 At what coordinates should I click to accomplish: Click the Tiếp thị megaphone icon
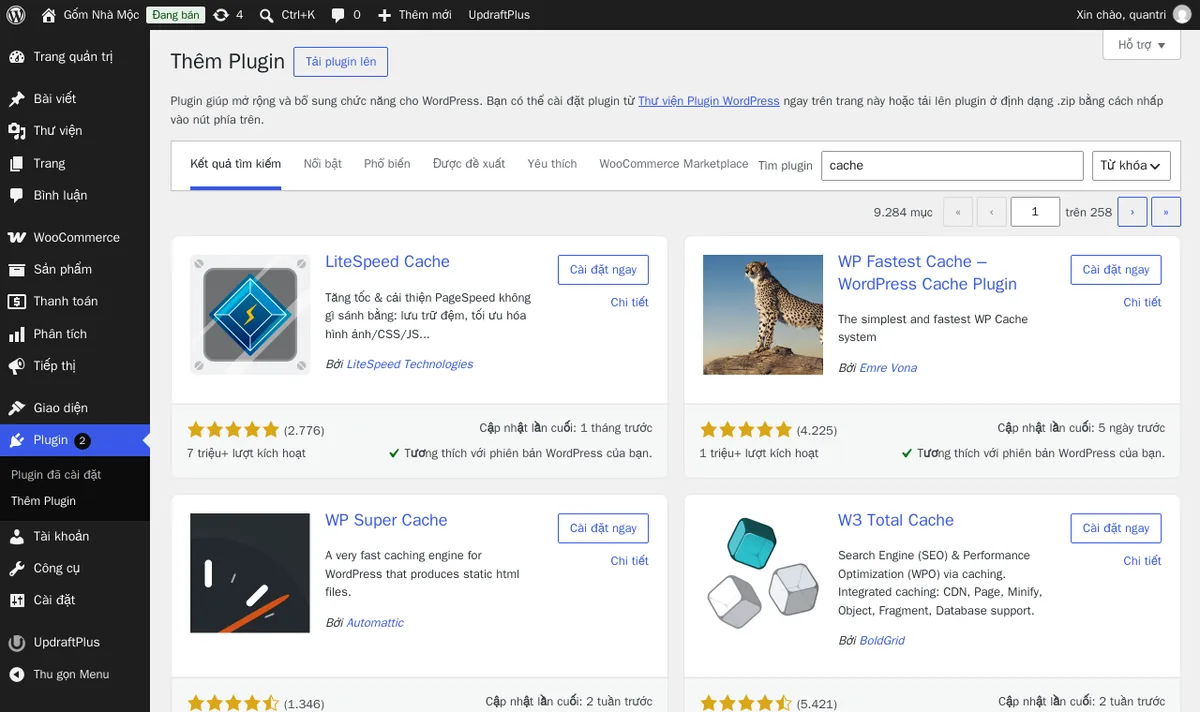click(17, 366)
